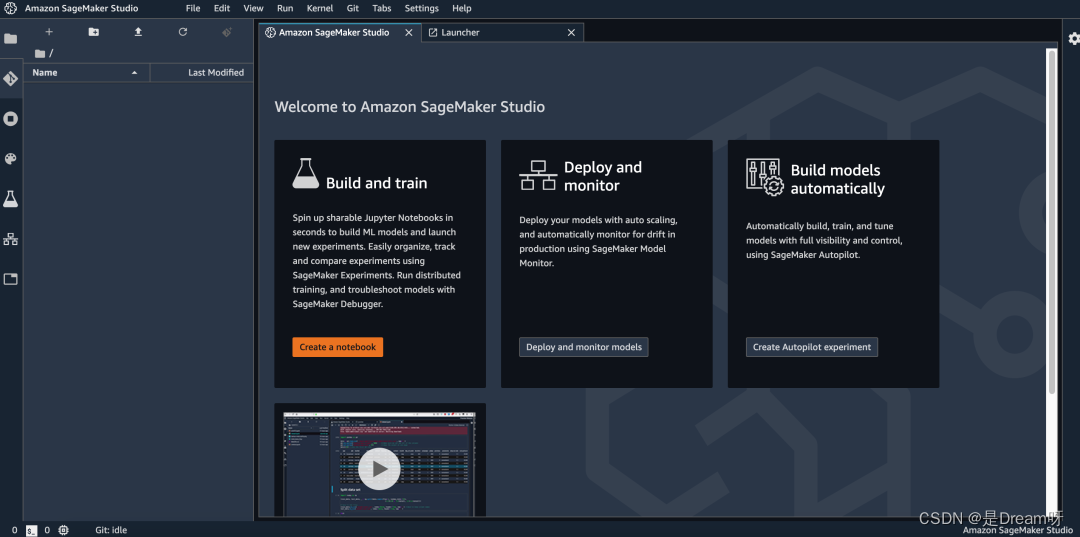1080x537 pixels.
Task: Switch to the Launcher tab
Action: [x=502, y=32]
